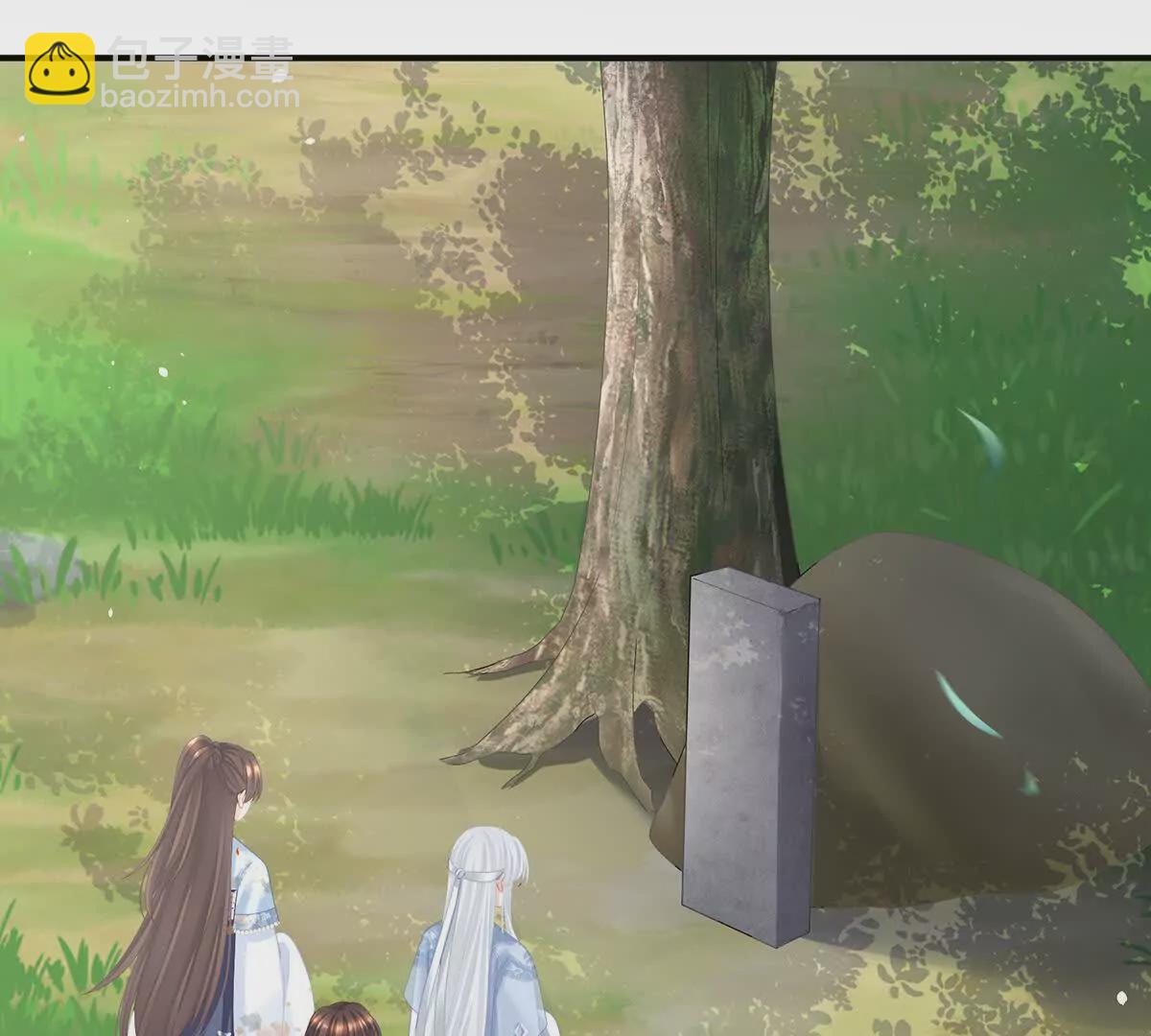Click the falling leaf on the mound

coord(967,706)
